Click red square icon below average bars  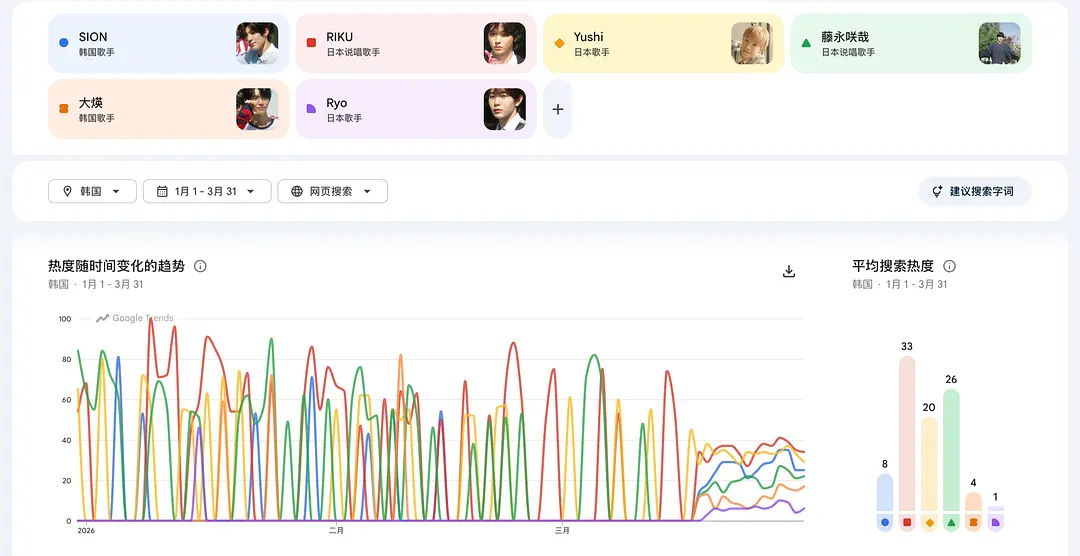pyautogui.click(x=907, y=523)
